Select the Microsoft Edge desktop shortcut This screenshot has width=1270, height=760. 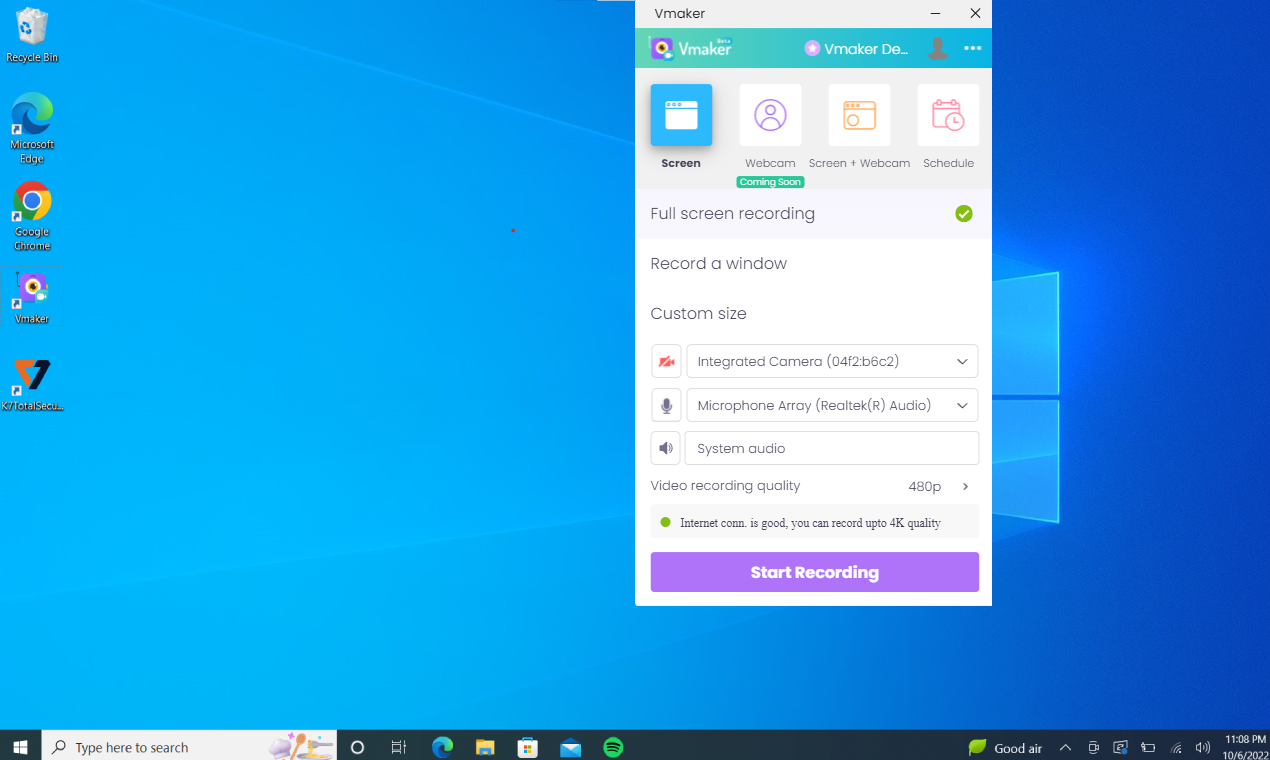click(x=32, y=128)
